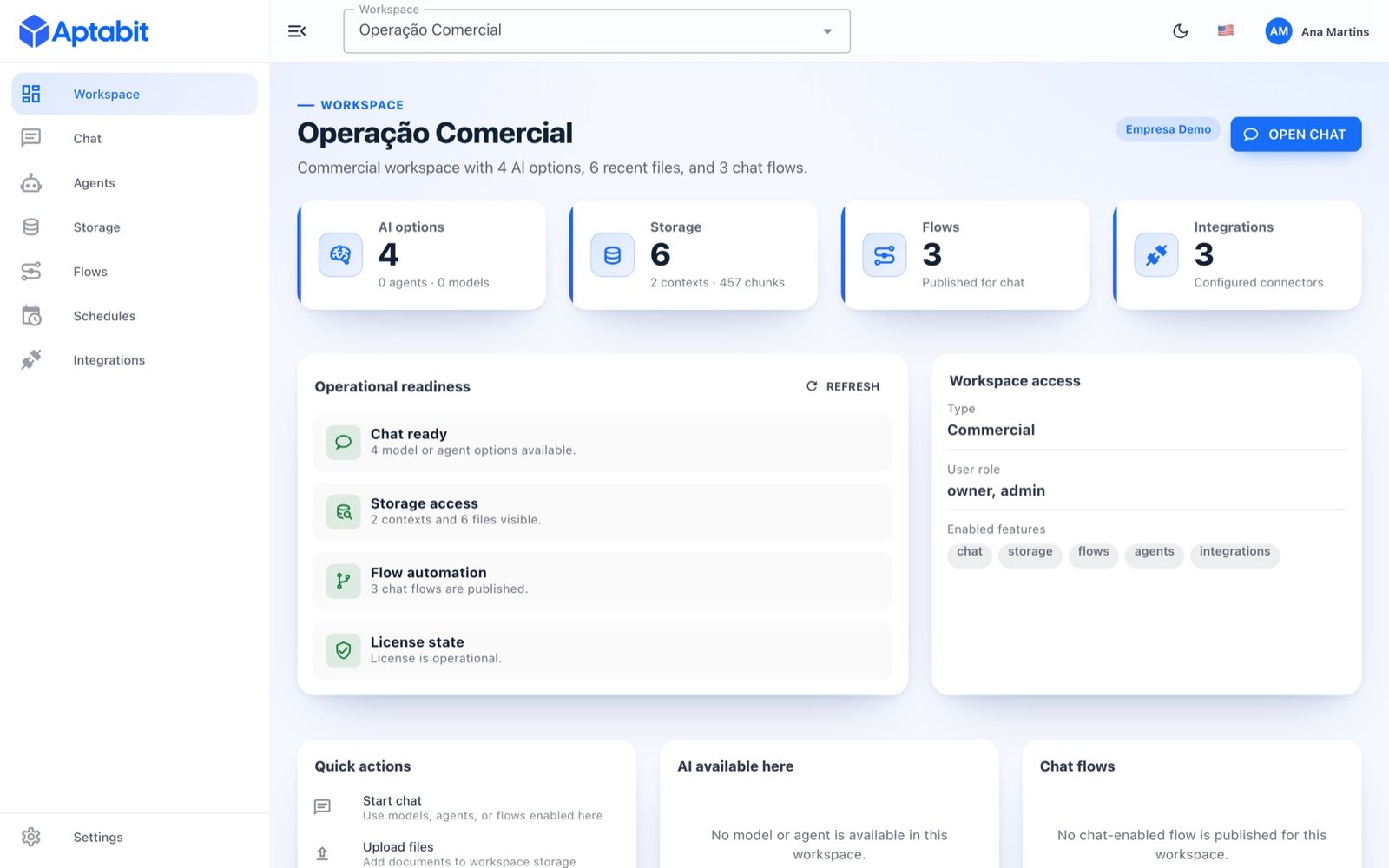
Task: Open Schedules in sidebar
Action: [x=135, y=315]
